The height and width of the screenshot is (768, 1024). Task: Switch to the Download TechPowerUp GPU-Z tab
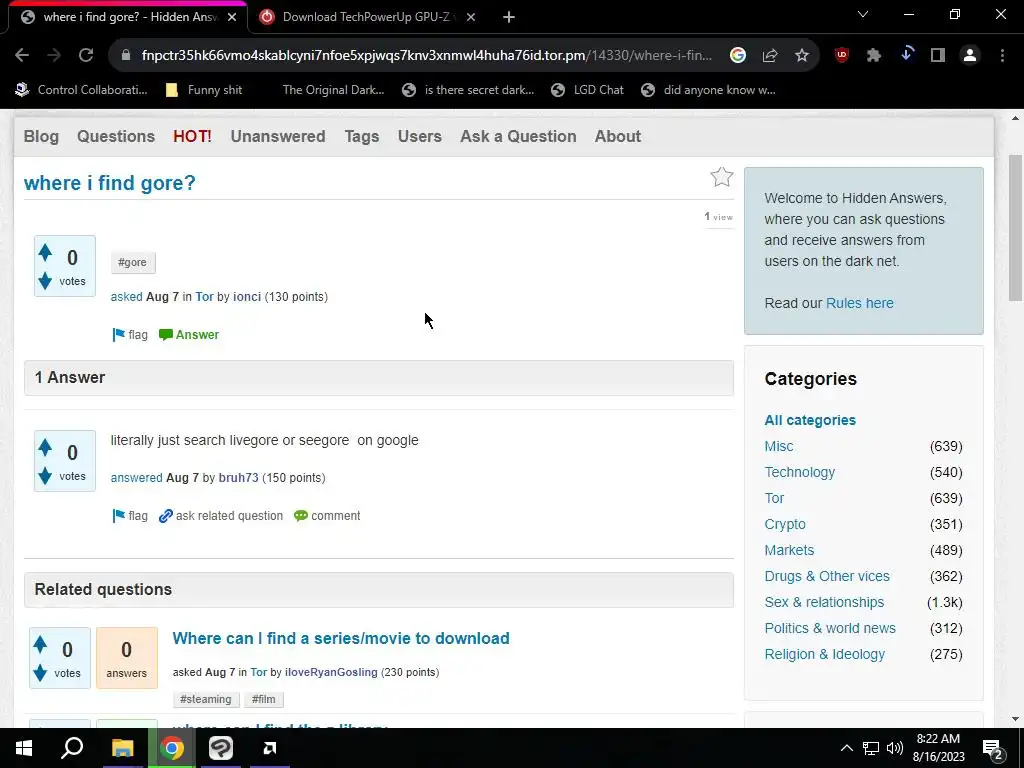tap(367, 18)
